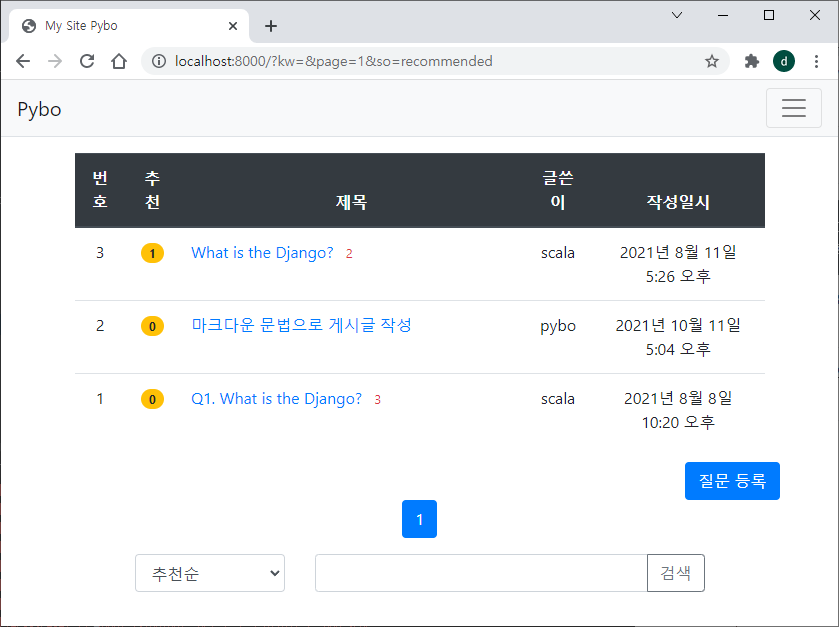Open the extensions puzzle icon
This screenshot has width=839, height=627.
click(x=751, y=61)
